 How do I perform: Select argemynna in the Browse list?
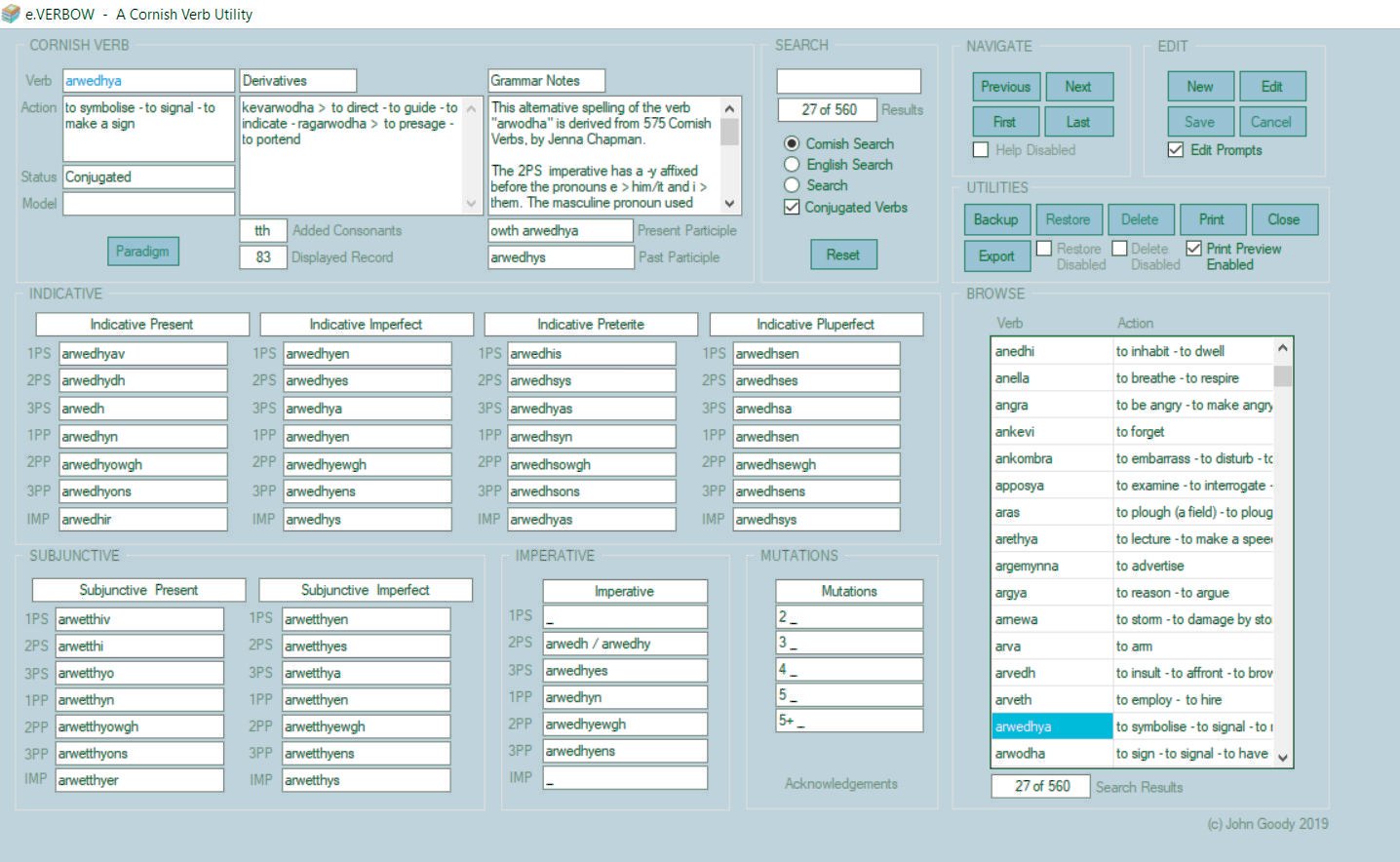click(1052, 566)
